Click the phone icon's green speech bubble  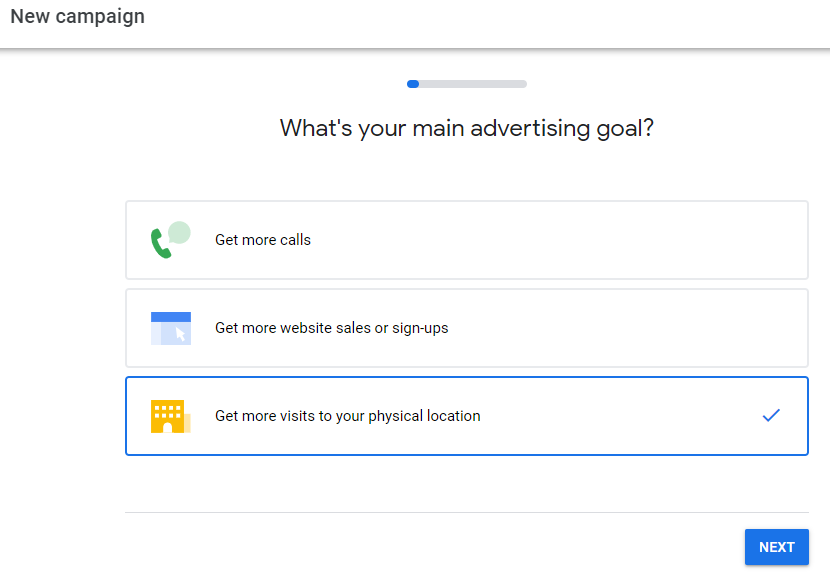pos(181,231)
